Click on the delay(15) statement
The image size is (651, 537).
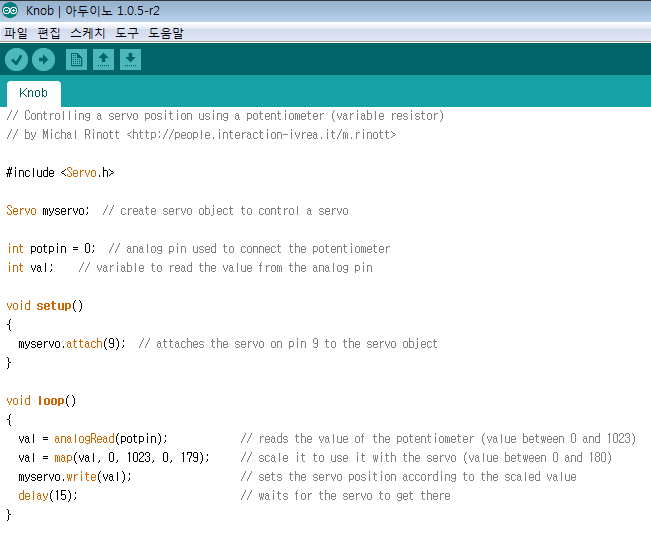click(x=48, y=496)
